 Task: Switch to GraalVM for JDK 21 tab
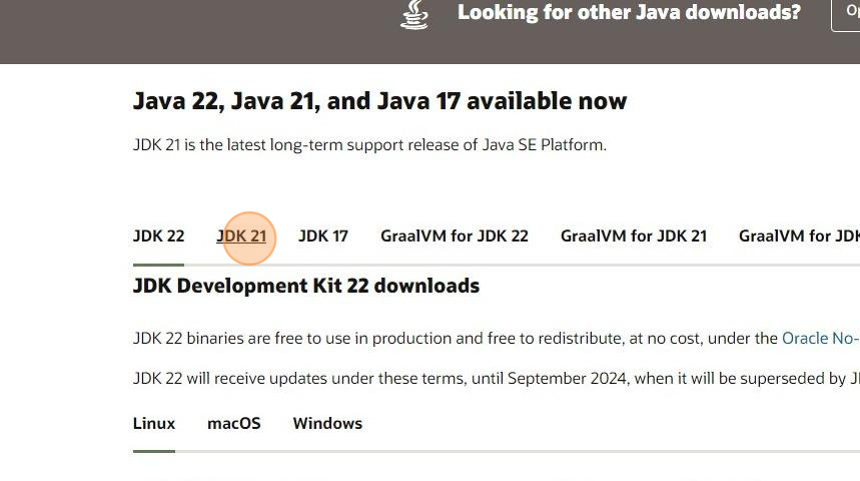point(633,236)
